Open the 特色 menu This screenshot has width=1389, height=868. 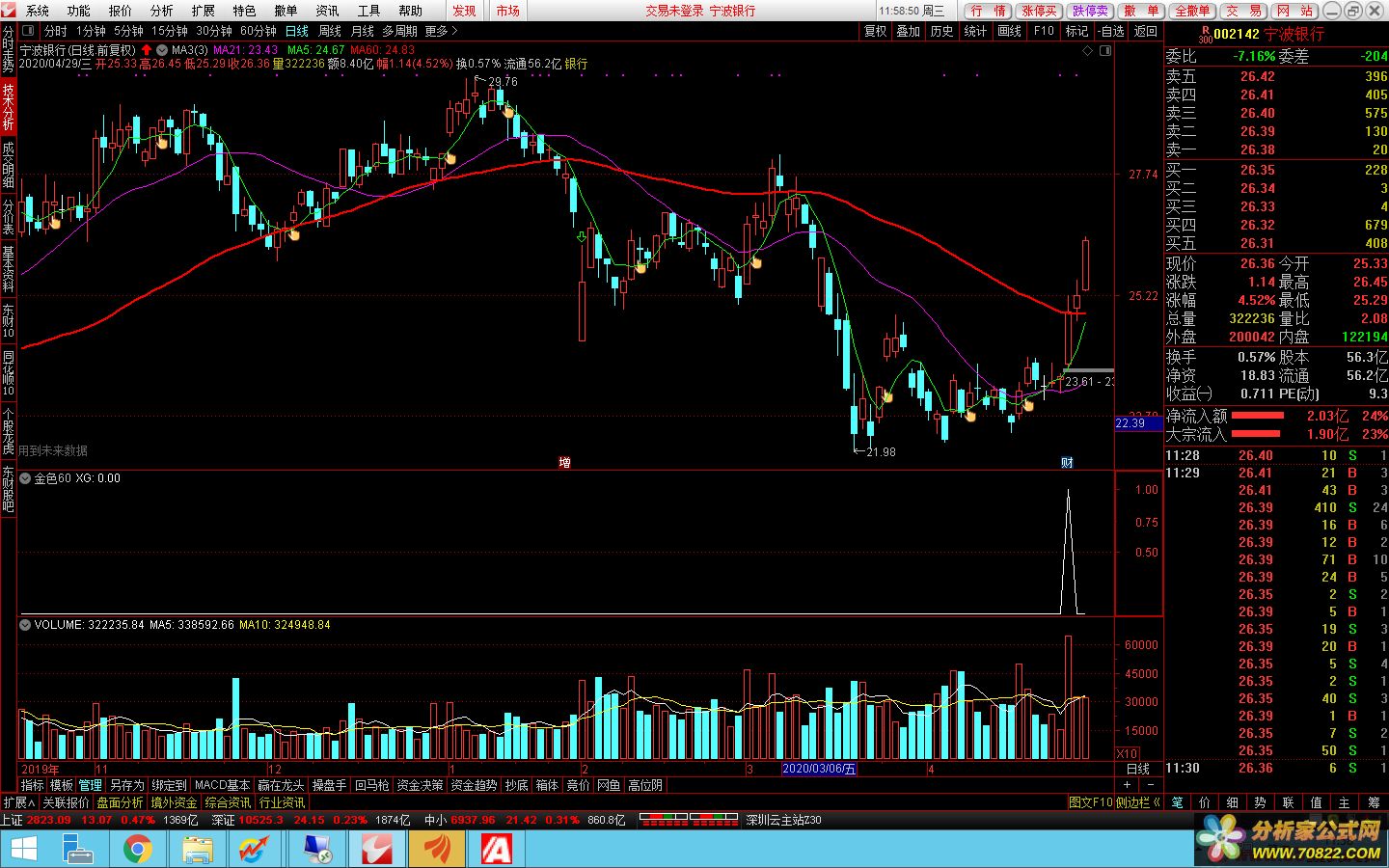click(244, 11)
